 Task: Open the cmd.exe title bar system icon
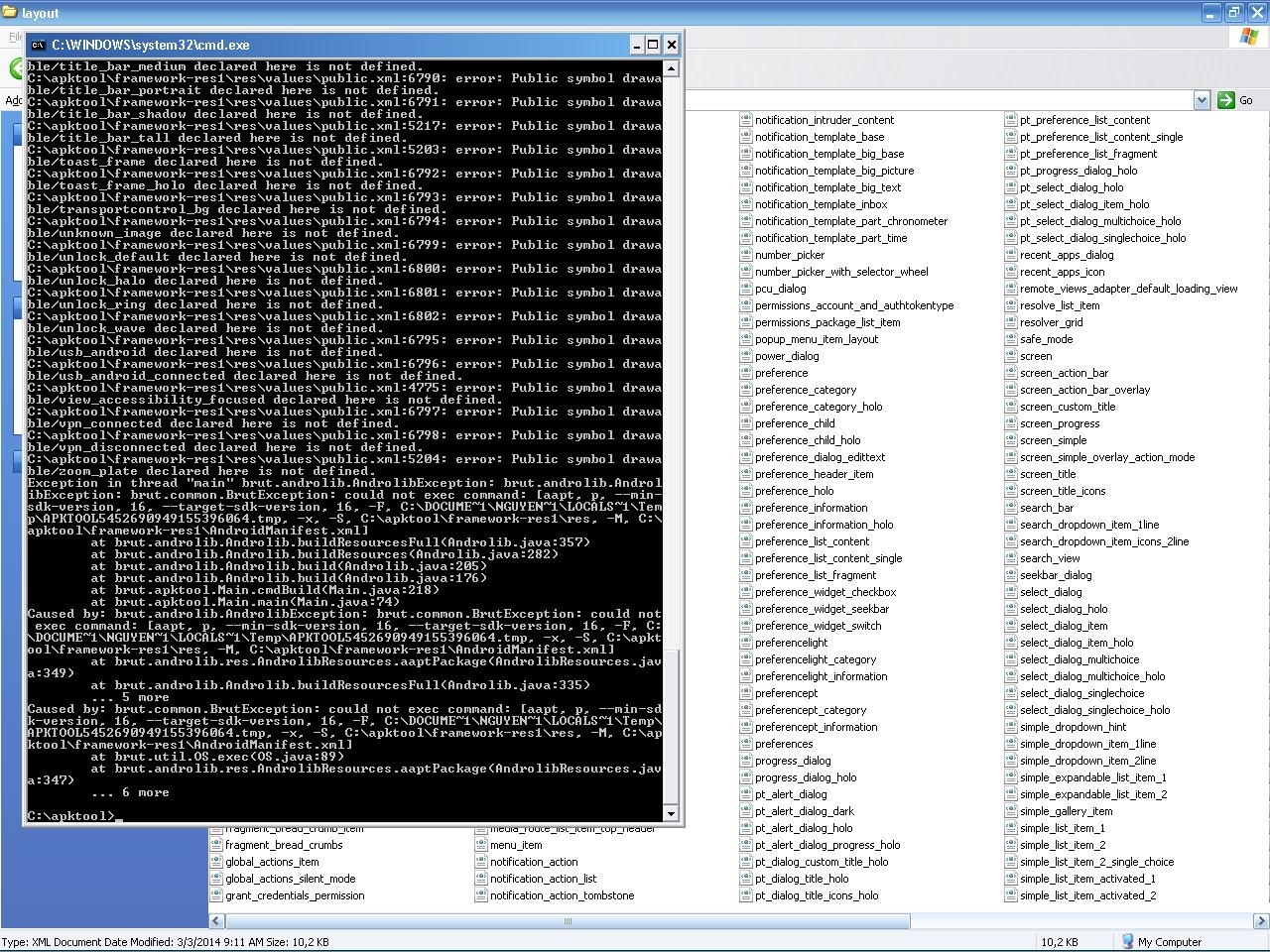pyautogui.click(x=37, y=45)
